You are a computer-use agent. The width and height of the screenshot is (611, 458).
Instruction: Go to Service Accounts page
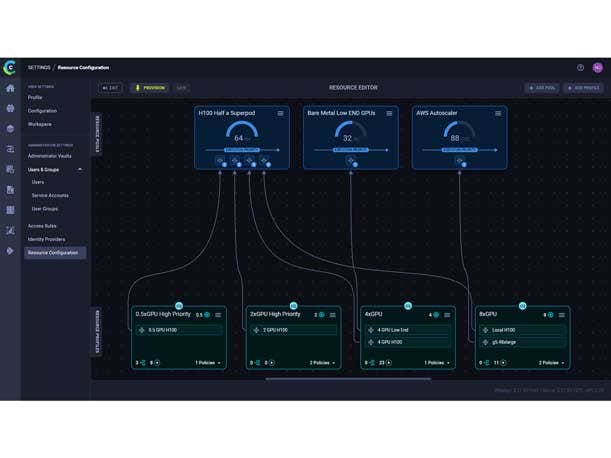pyautogui.click(x=50, y=195)
